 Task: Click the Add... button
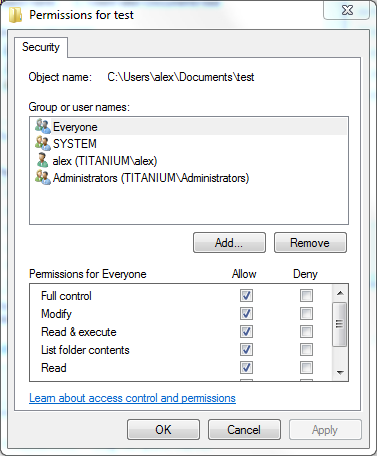229,243
